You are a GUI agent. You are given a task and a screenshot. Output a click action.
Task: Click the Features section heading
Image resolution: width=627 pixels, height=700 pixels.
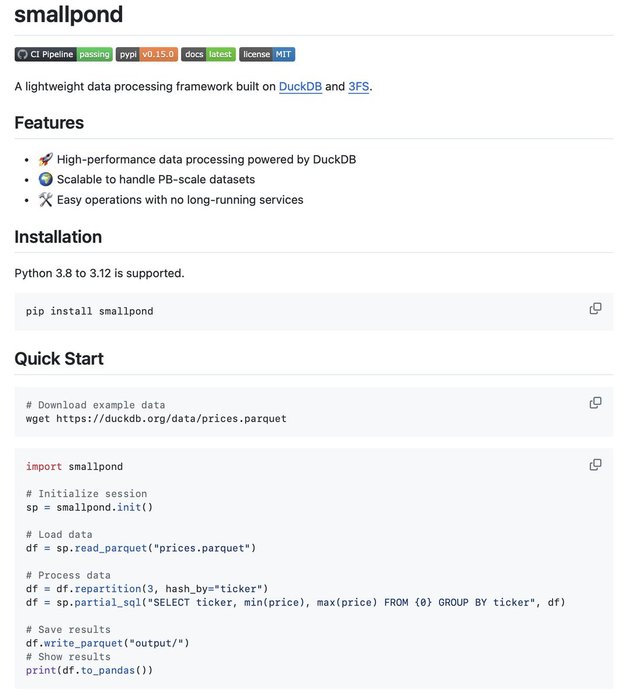tap(49, 123)
